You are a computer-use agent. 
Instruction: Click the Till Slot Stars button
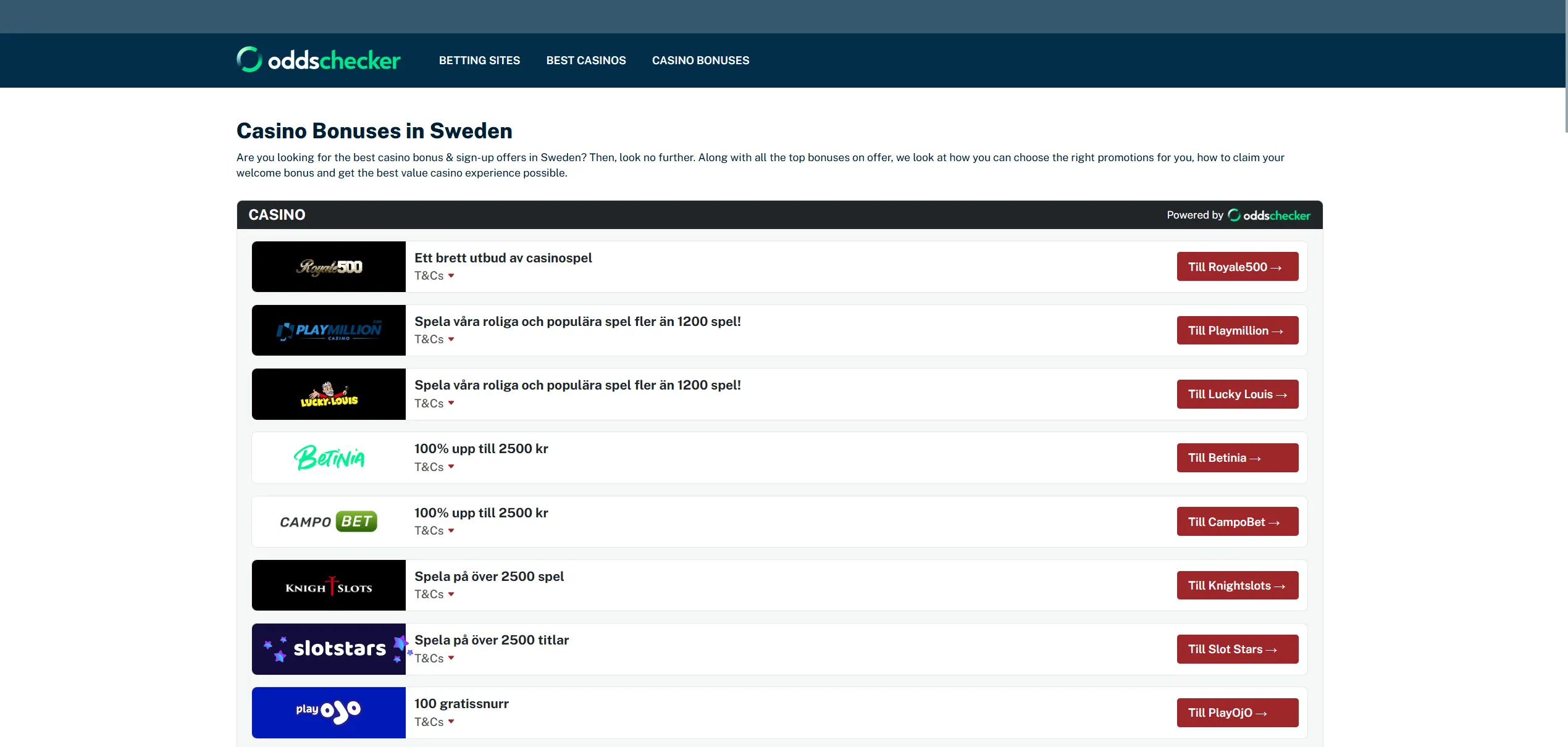coord(1238,649)
